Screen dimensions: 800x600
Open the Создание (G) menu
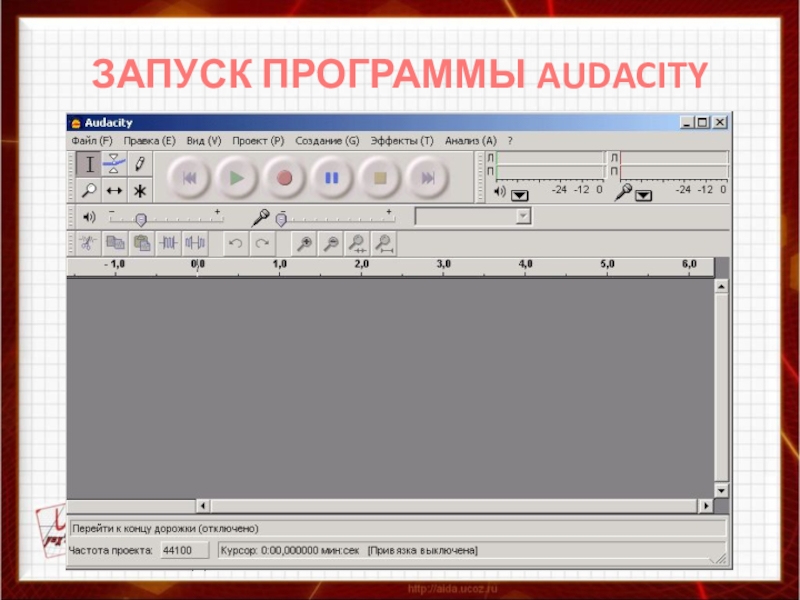coord(327,141)
